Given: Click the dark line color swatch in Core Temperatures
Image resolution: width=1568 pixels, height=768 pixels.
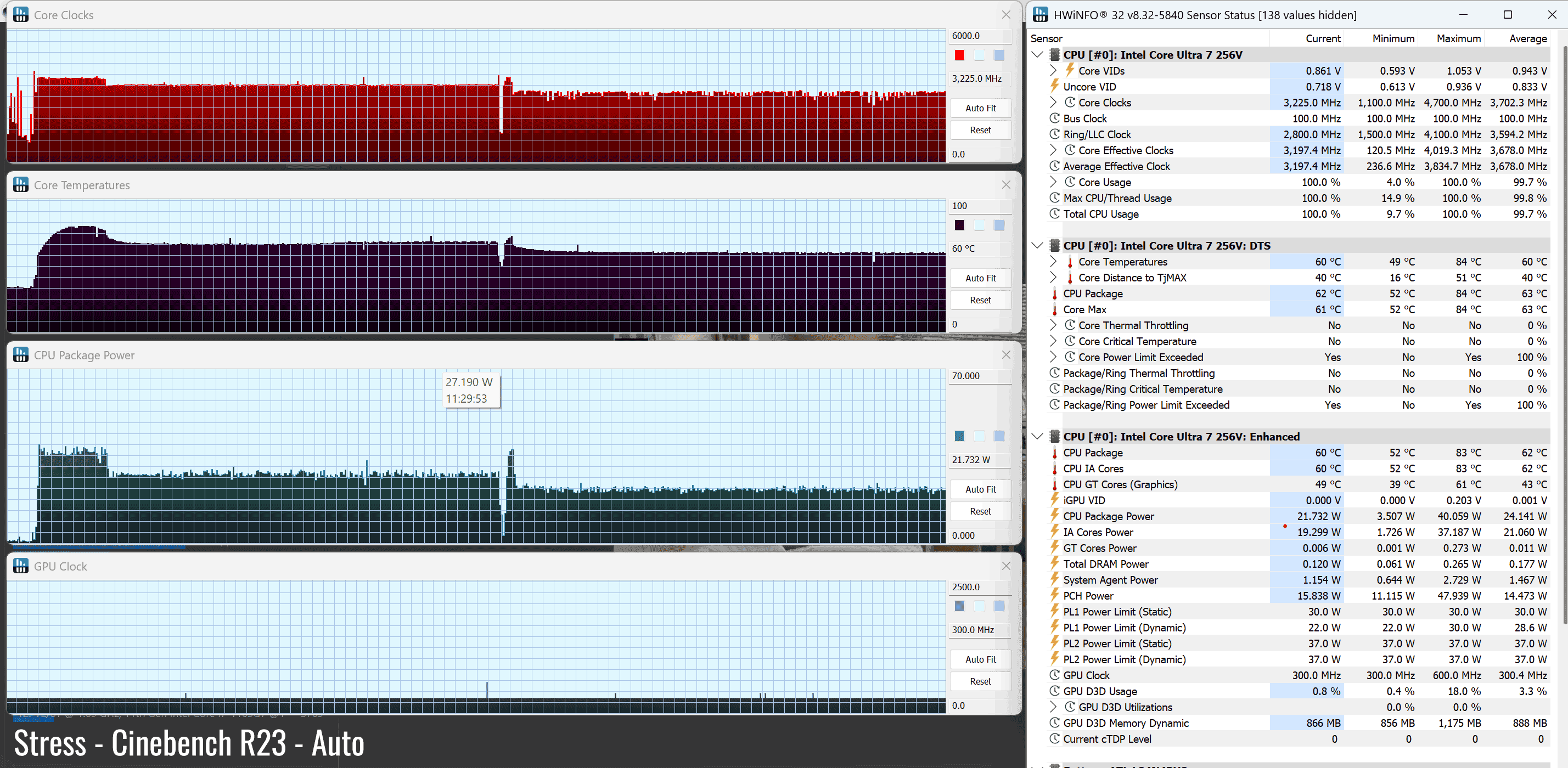Looking at the screenshot, I should (959, 225).
